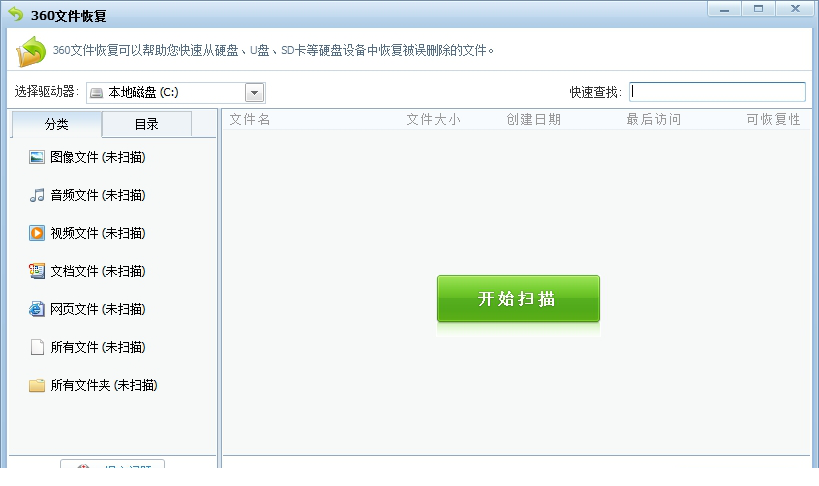The width and height of the screenshot is (819, 486).
Task: Select the 本地磁盘 (C:) drive combo box
Action: 176,93
